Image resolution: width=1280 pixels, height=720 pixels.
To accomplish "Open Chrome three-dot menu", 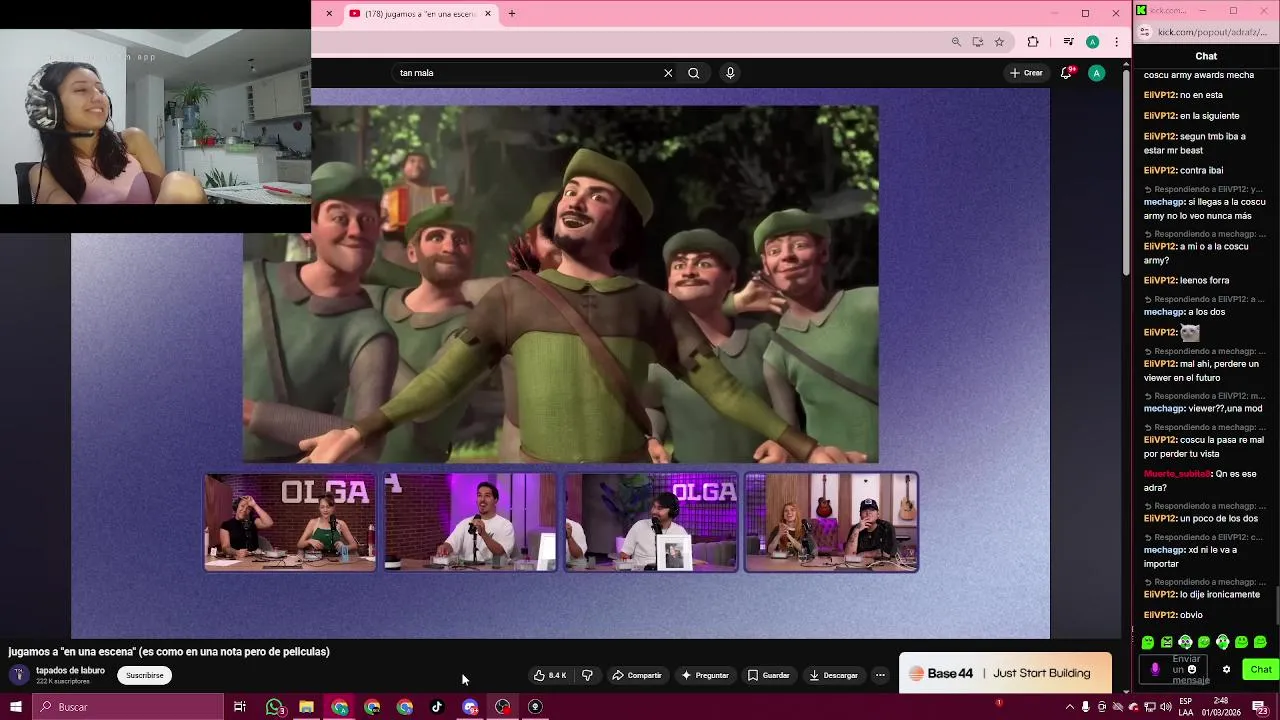I will coord(1116,42).
